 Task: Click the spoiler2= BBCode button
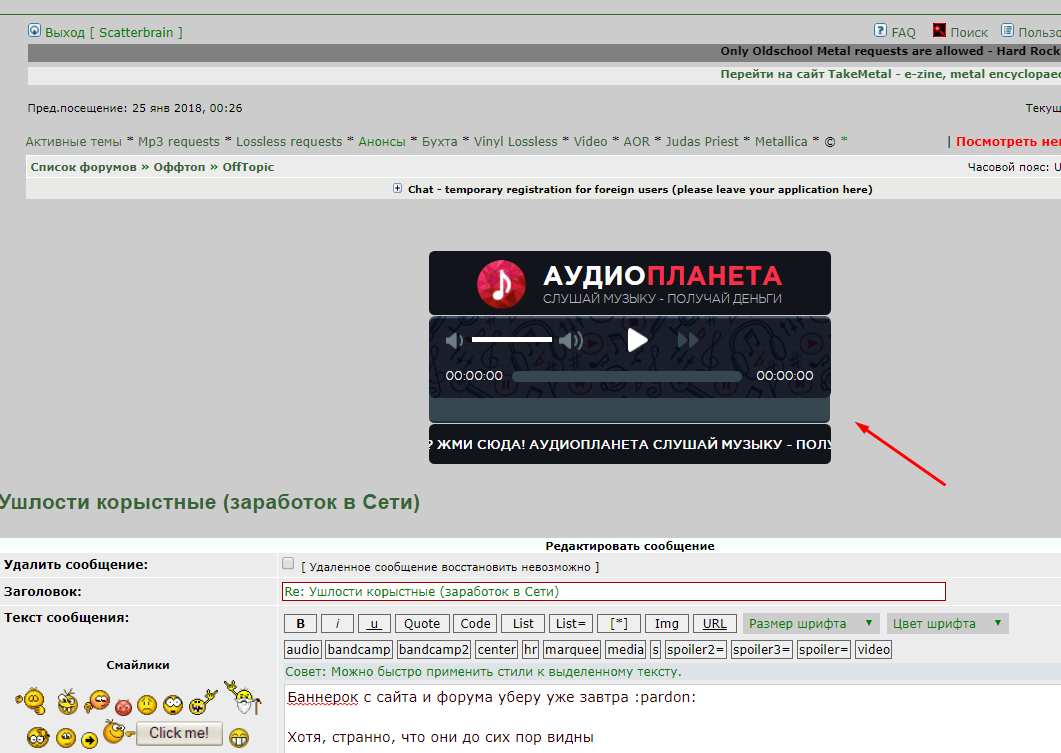point(695,649)
